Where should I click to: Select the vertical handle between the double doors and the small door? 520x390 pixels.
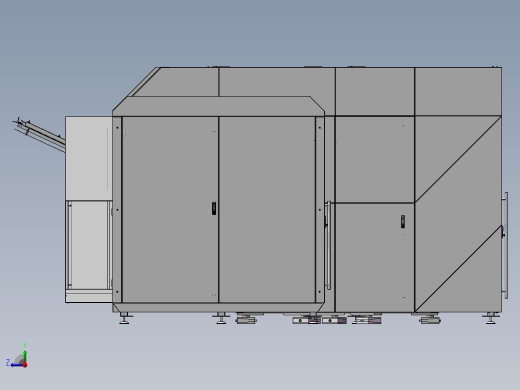(x=328, y=245)
